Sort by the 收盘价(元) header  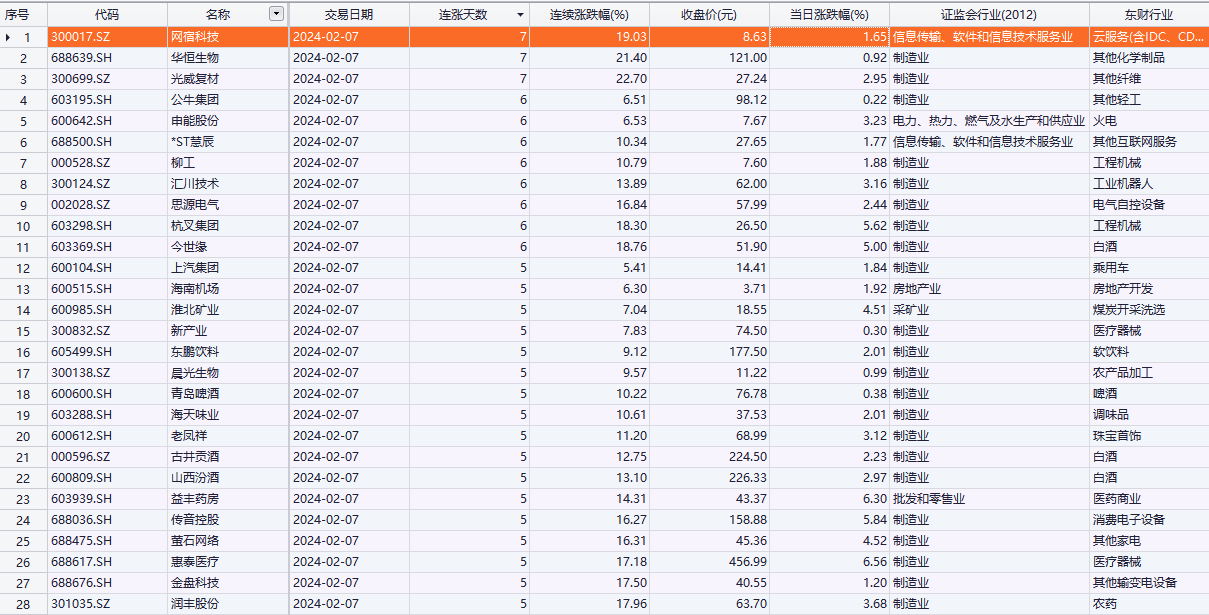coord(709,15)
